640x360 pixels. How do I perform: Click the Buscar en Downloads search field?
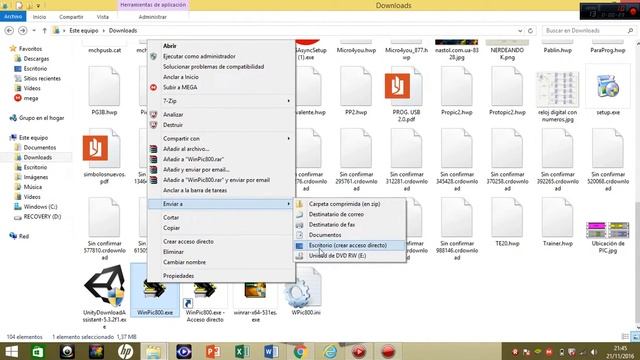tap(589, 31)
